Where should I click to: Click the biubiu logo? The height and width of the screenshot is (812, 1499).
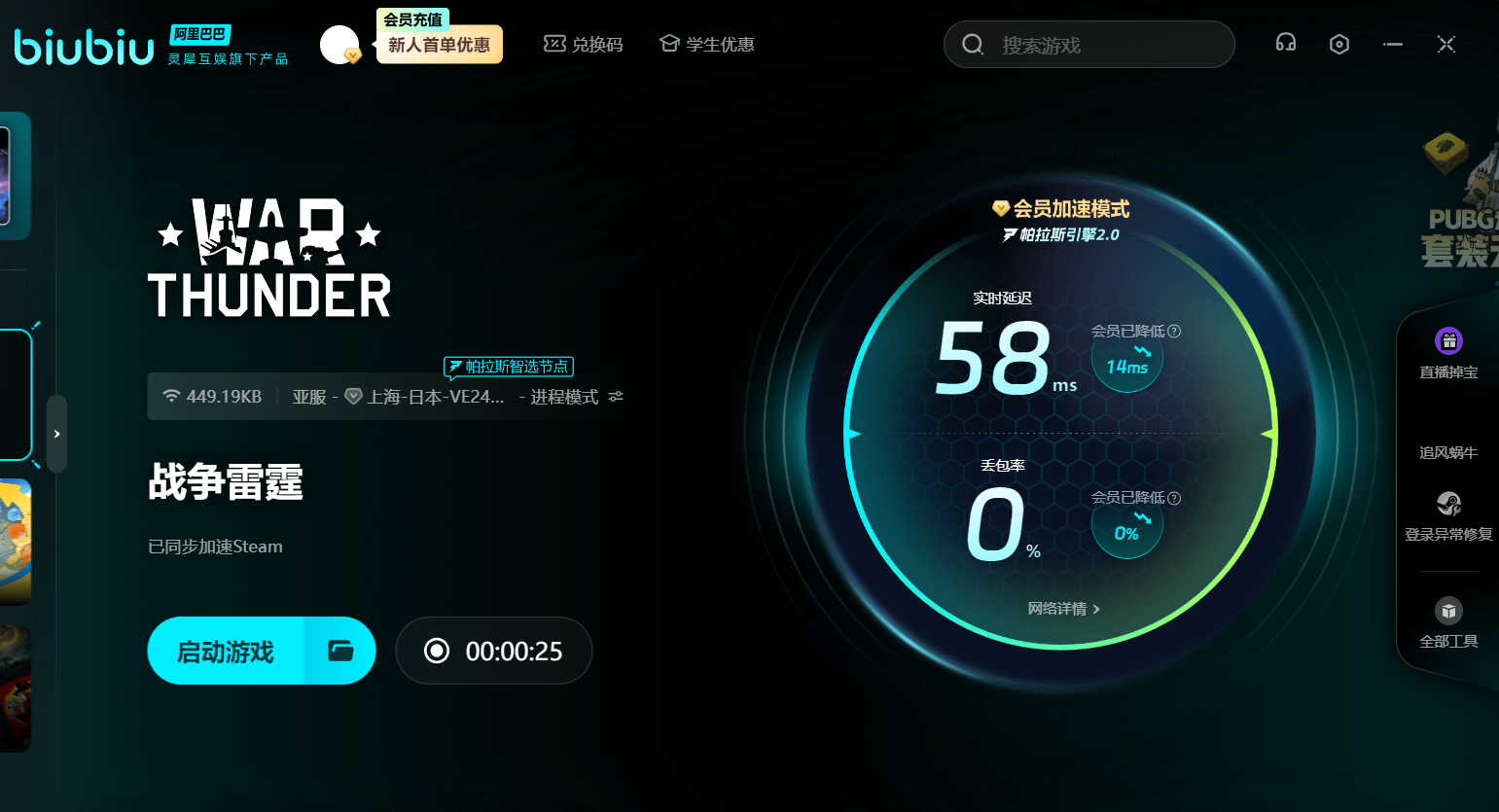point(84,46)
